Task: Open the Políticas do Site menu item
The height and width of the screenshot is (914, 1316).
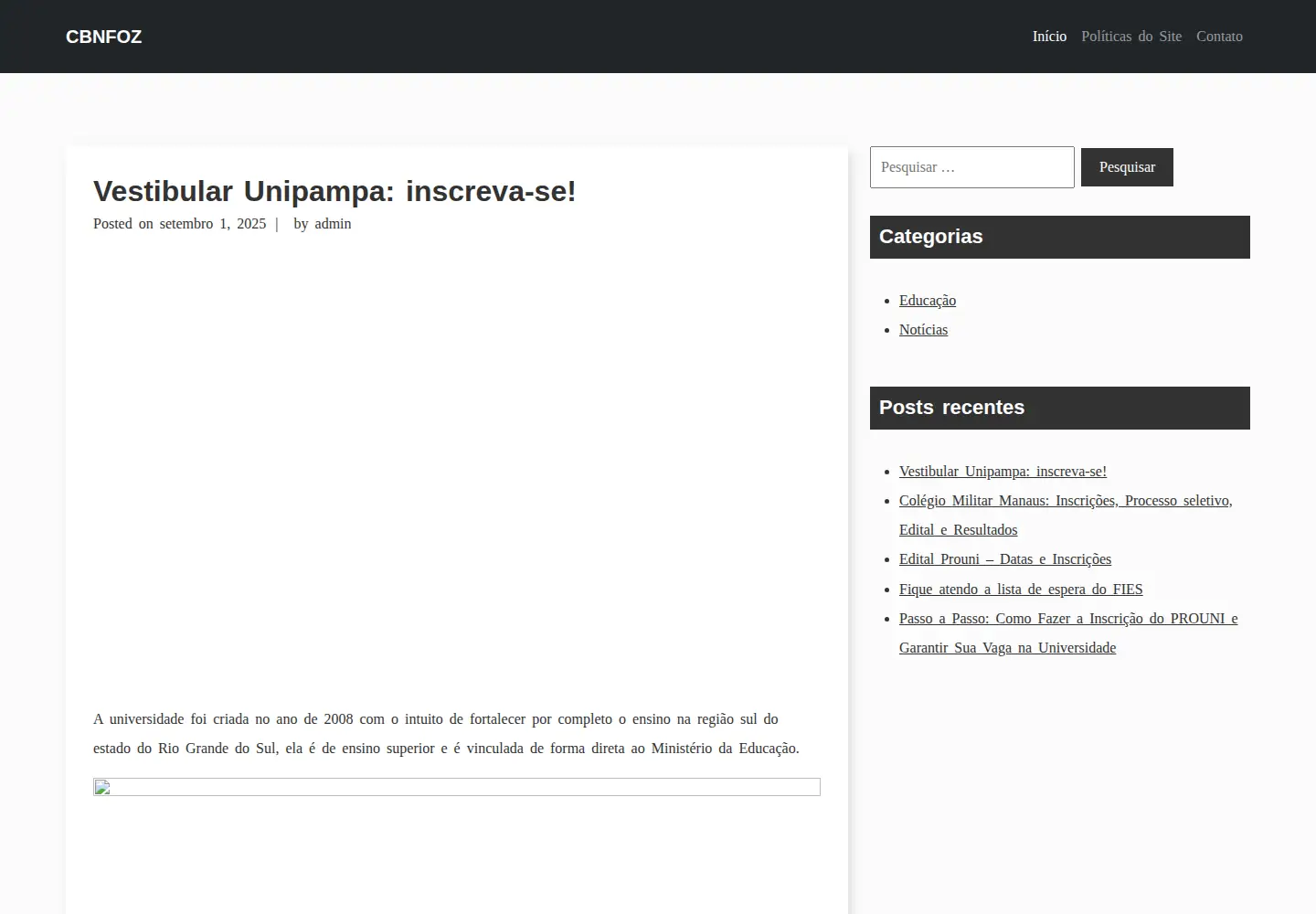Action: coord(1131,37)
